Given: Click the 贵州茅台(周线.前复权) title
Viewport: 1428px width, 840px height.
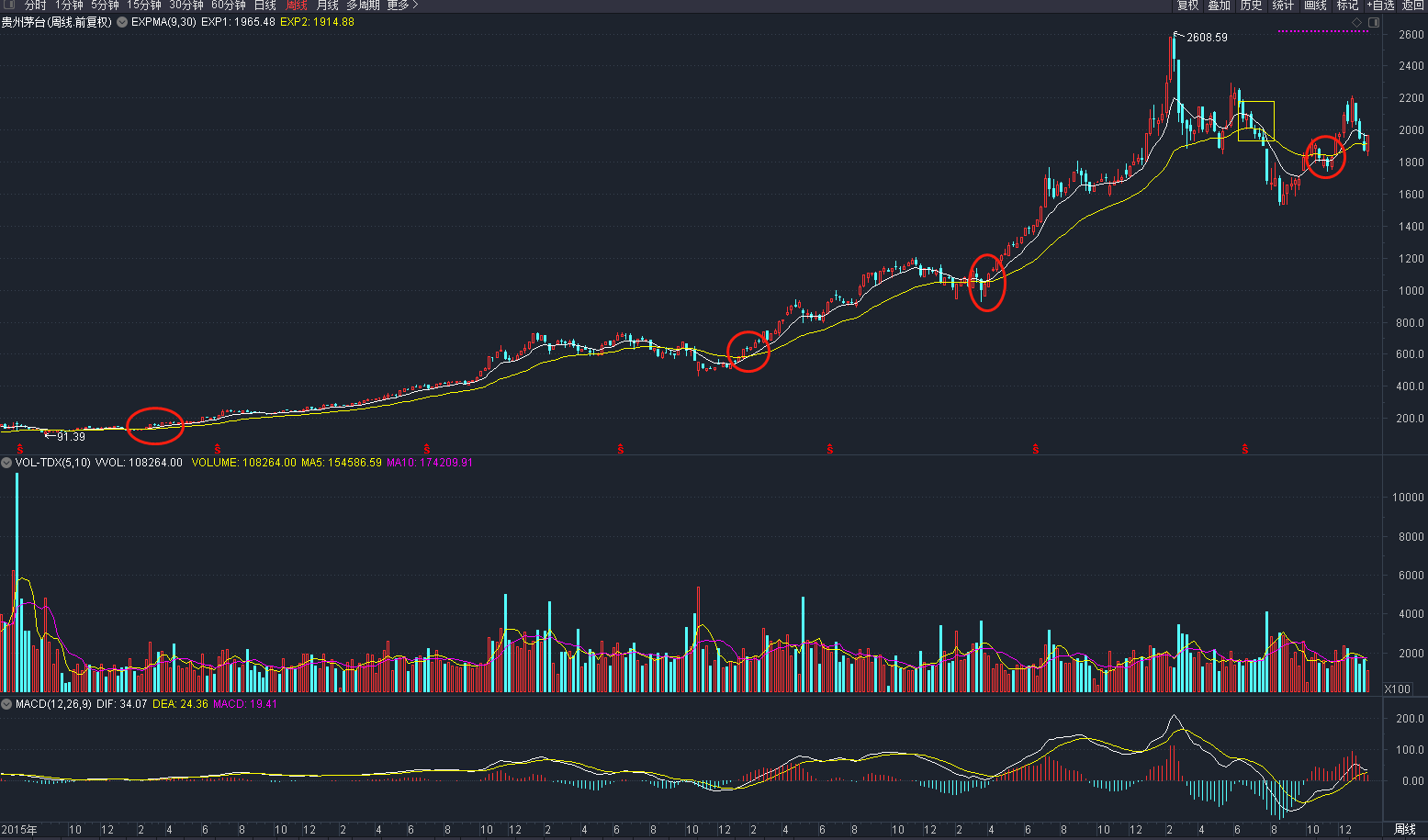Looking at the screenshot, I should (x=57, y=22).
